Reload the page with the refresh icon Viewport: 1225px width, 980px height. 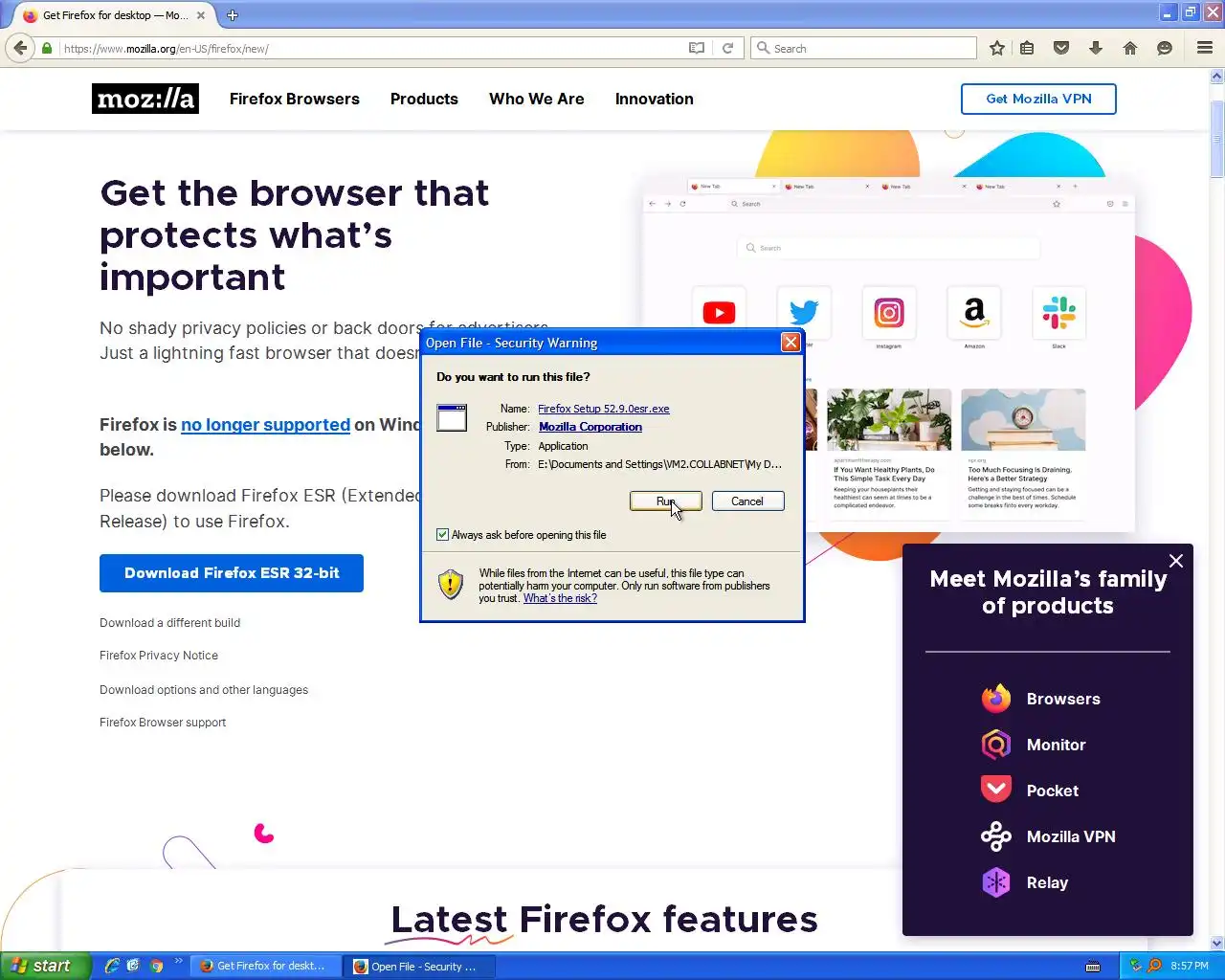coord(727,48)
